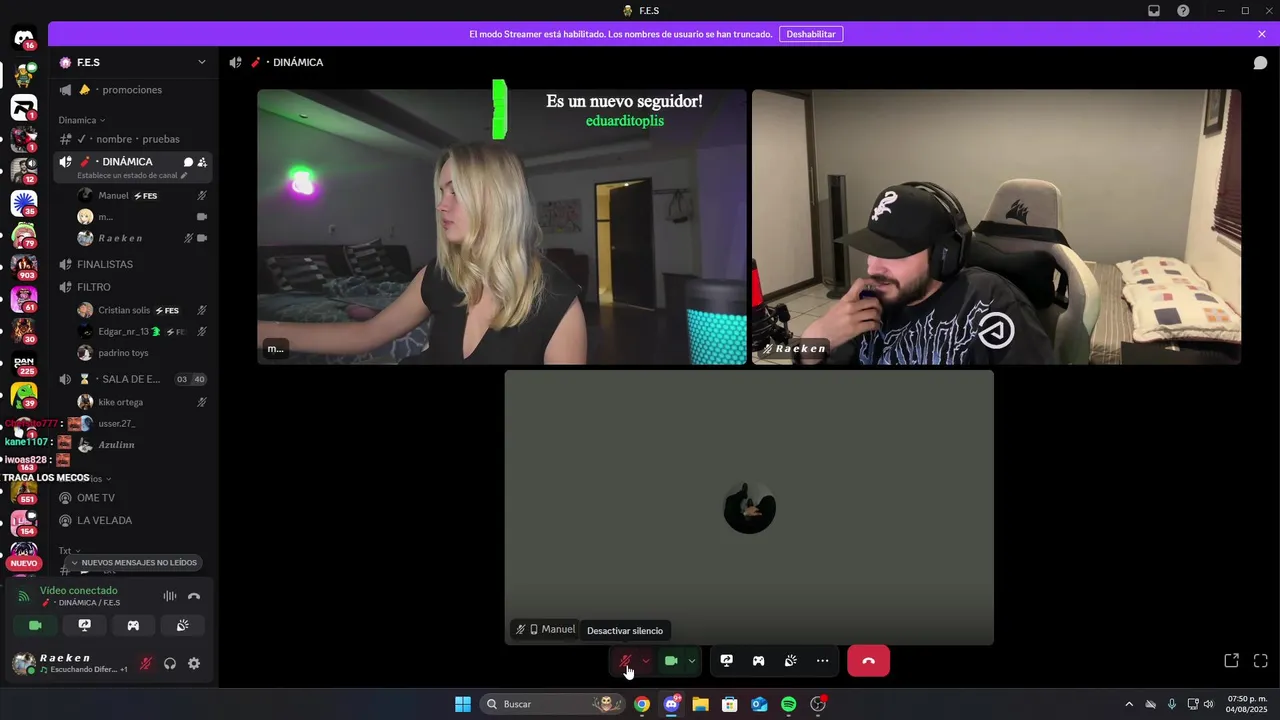Dismiss the Streamer mode banner
Viewport: 1280px width, 720px height.
tap(1262, 34)
